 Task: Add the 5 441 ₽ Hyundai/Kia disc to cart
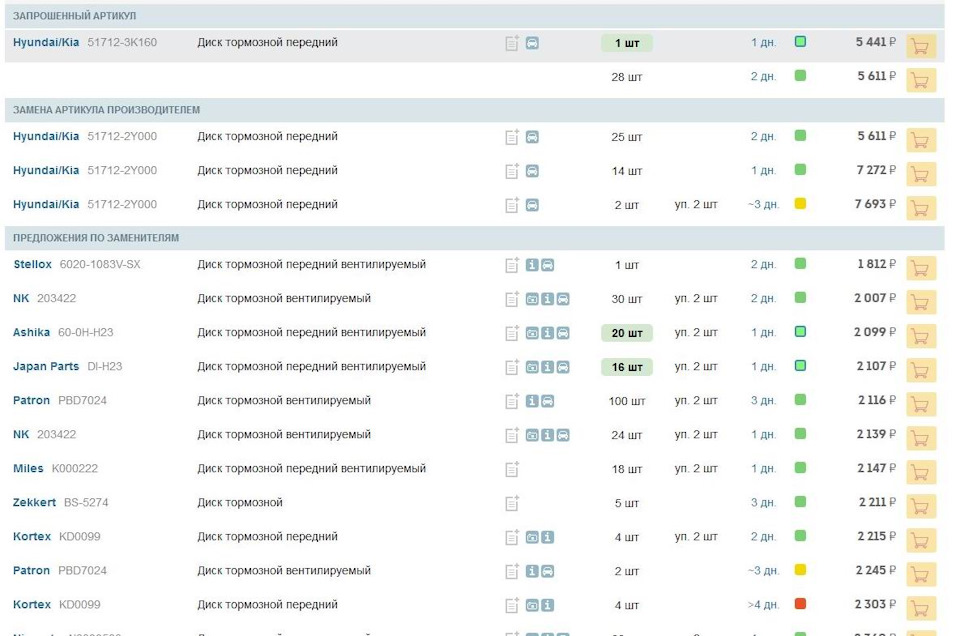point(920,46)
